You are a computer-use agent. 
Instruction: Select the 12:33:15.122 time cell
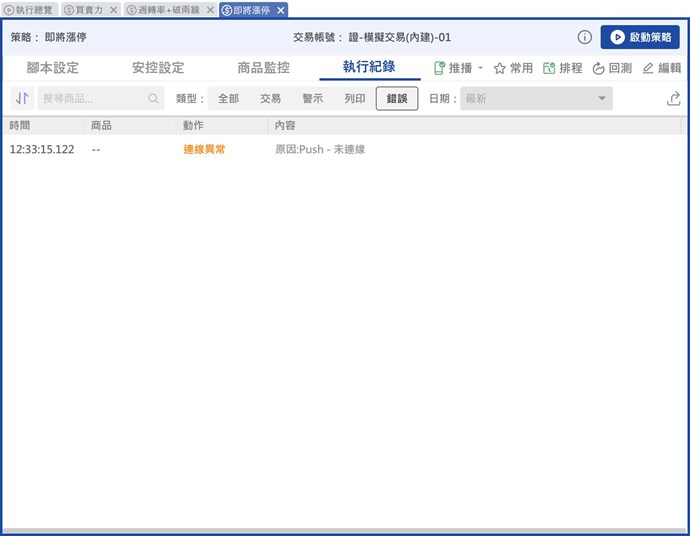point(42,150)
